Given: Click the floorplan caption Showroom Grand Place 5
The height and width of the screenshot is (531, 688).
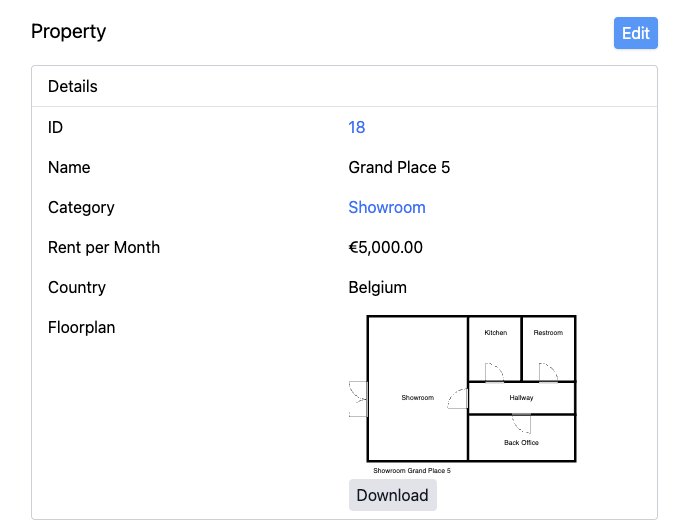Looking at the screenshot, I should coord(412,470).
